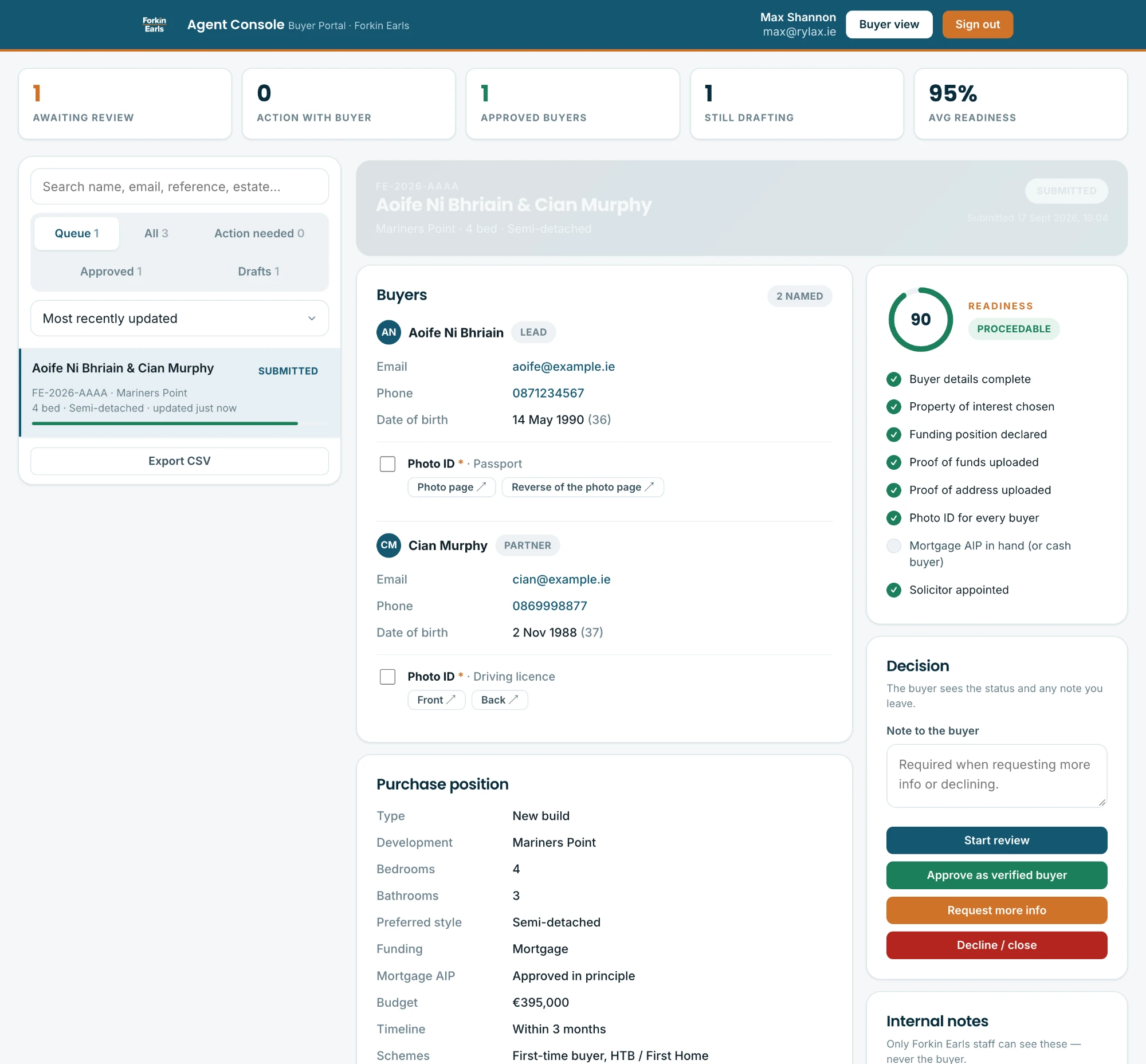Click the AN avatar for Aoife Ni Bhriain
The image size is (1146, 1064).
[x=388, y=332]
